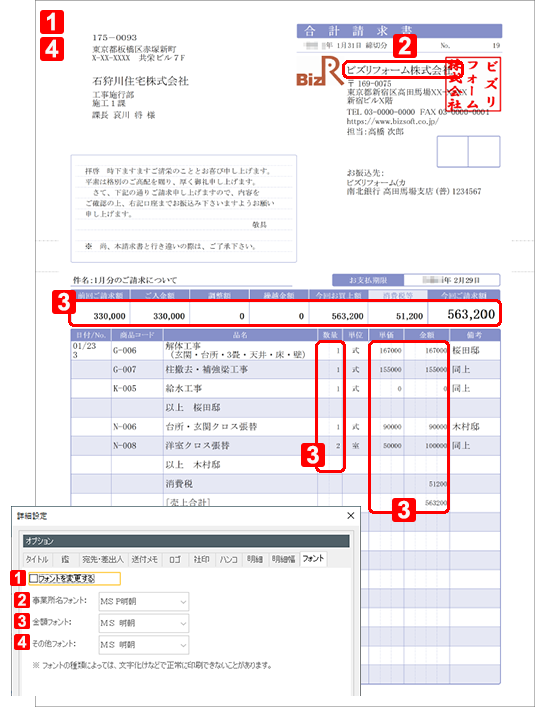Screen dimensions: 535x707
Task: Open the 社印 tab
Action: coord(201,559)
